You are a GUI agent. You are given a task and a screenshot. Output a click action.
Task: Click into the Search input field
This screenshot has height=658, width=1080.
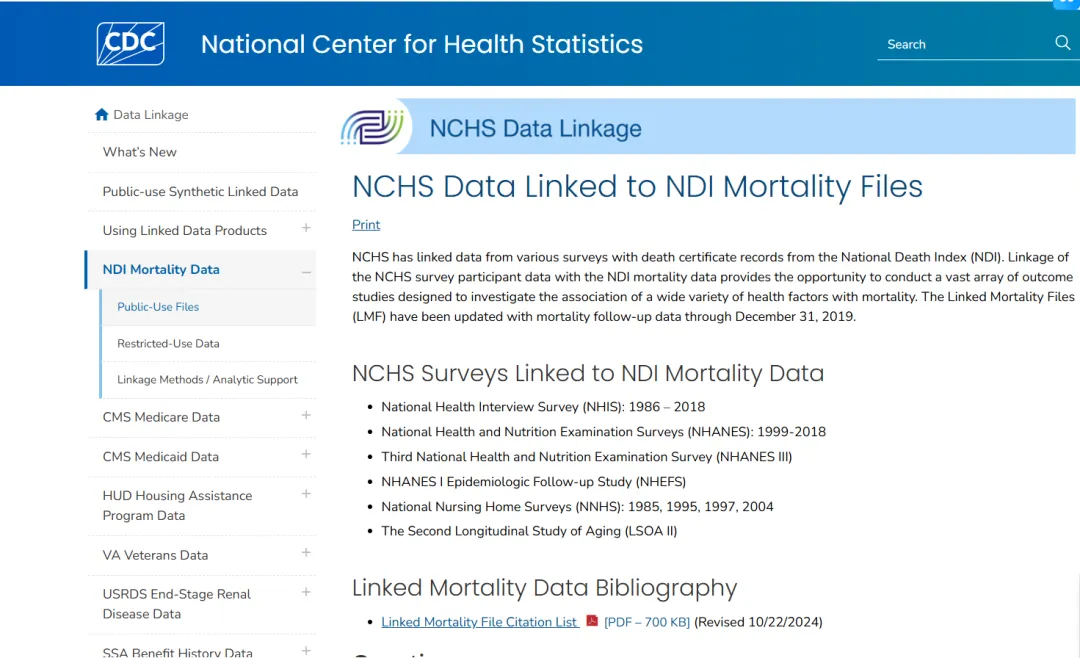point(964,44)
